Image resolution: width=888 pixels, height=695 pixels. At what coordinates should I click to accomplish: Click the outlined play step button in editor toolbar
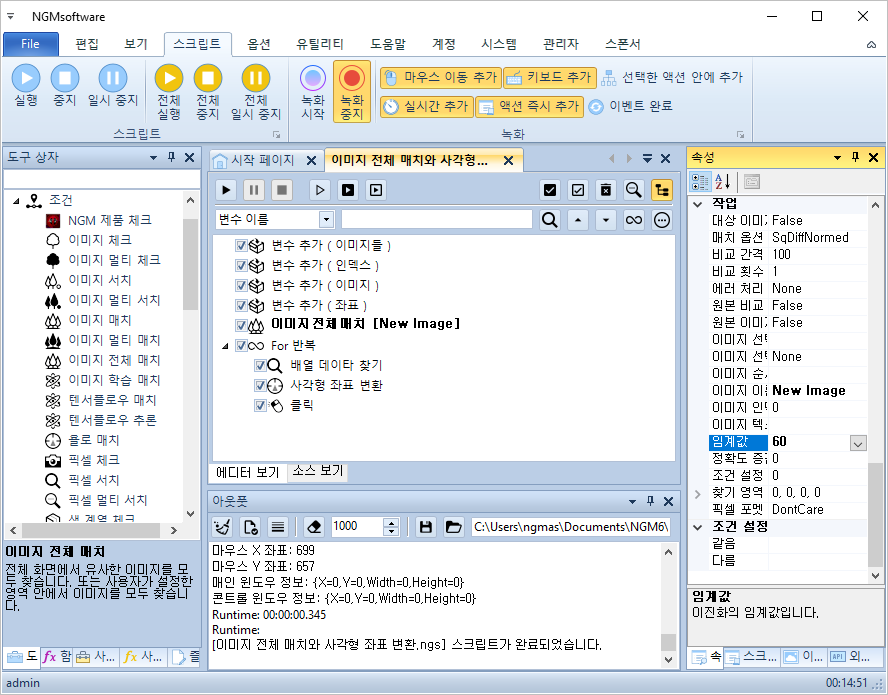pyautogui.click(x=320, y=190)
